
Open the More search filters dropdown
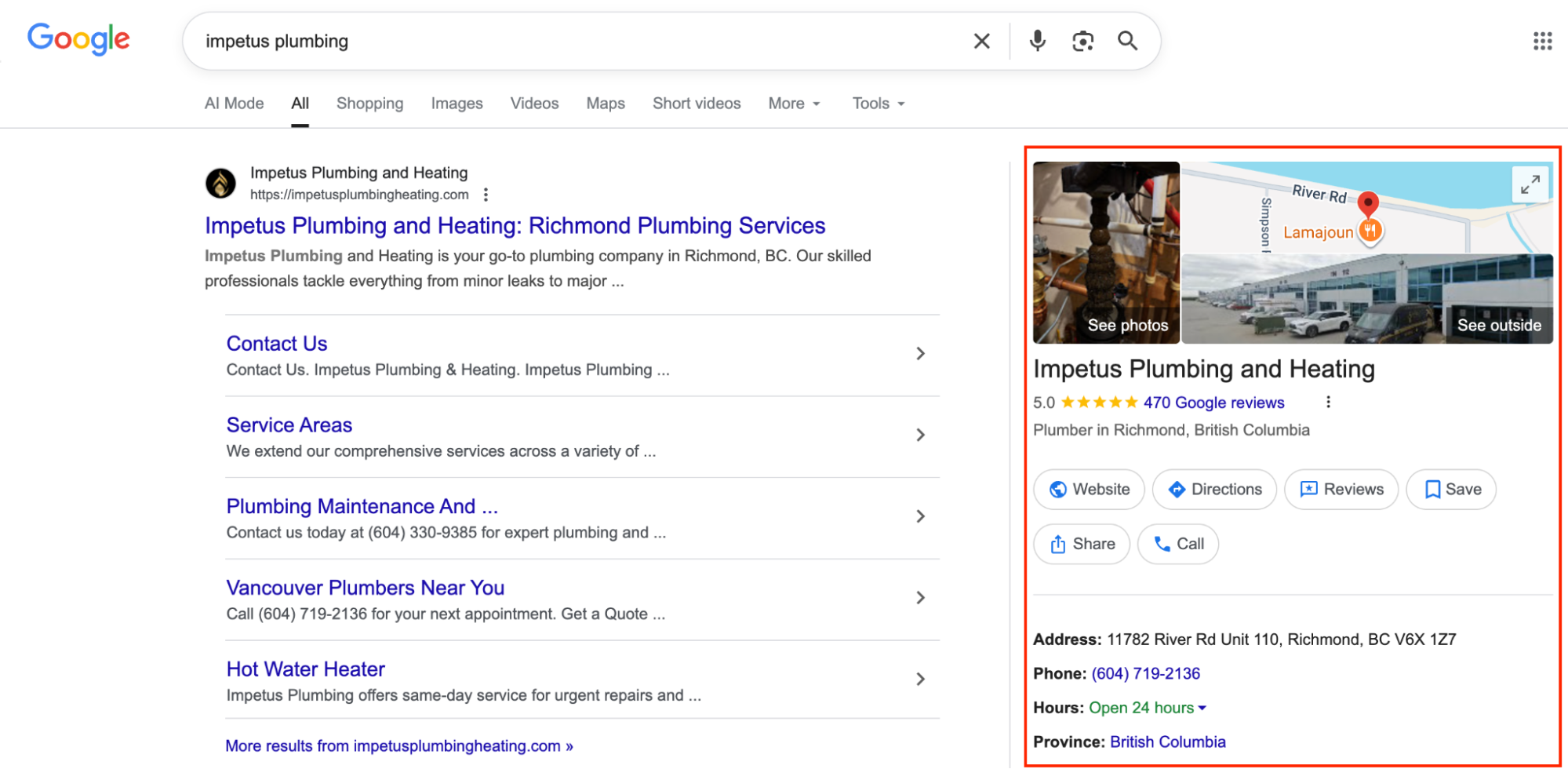coord(793,103)
